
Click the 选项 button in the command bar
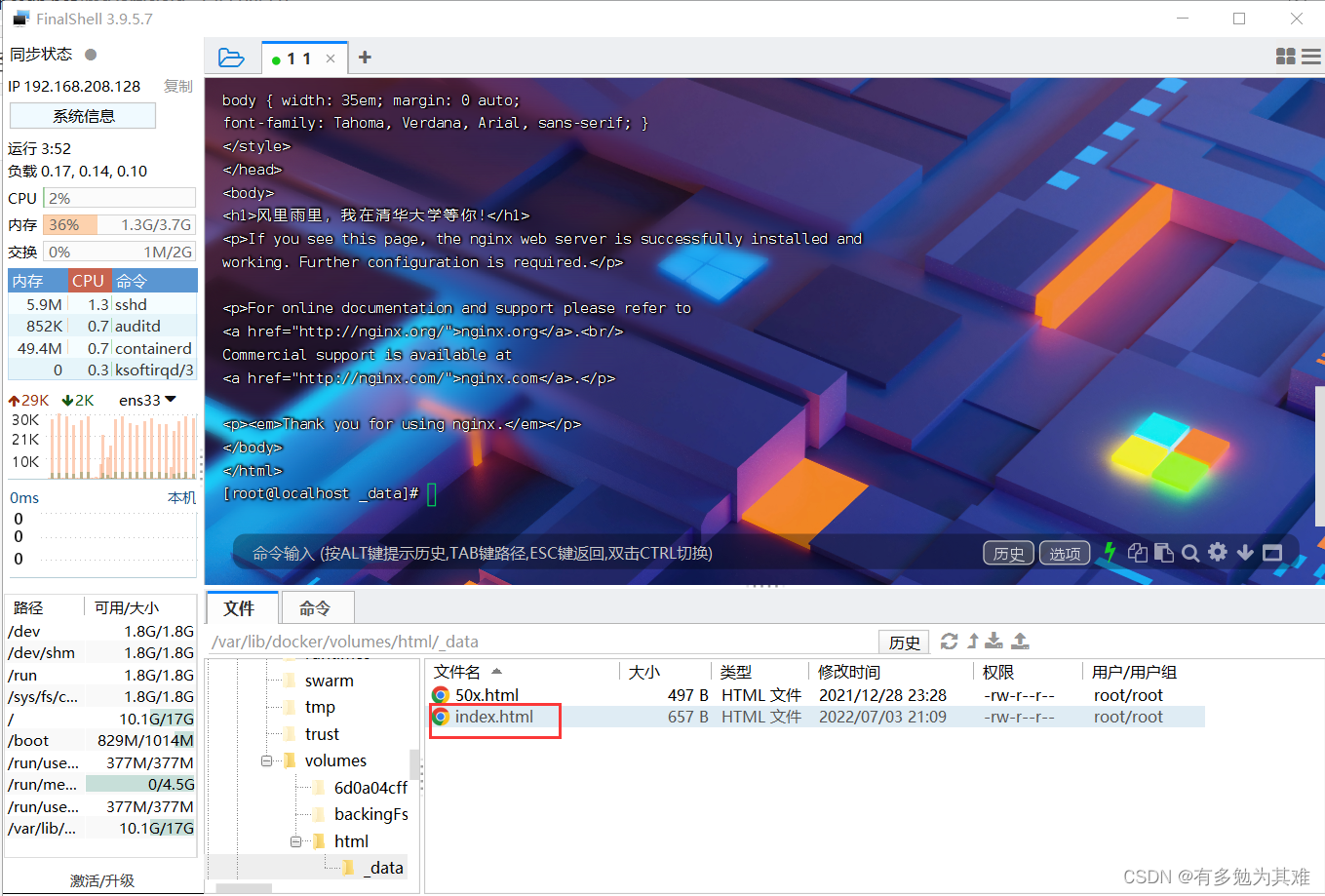coord(1065,553)
